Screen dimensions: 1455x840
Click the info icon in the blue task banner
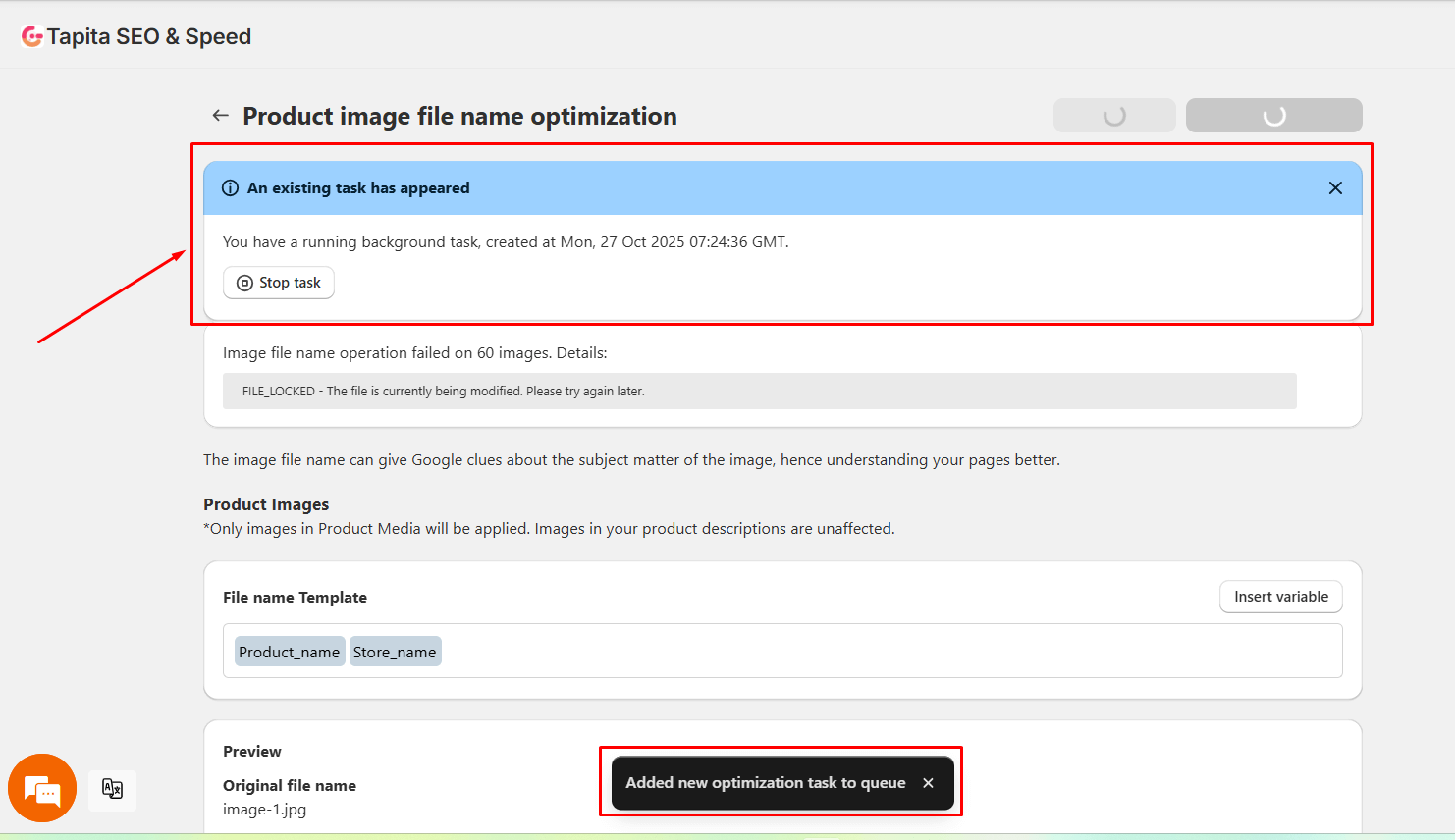pos(229,187)
